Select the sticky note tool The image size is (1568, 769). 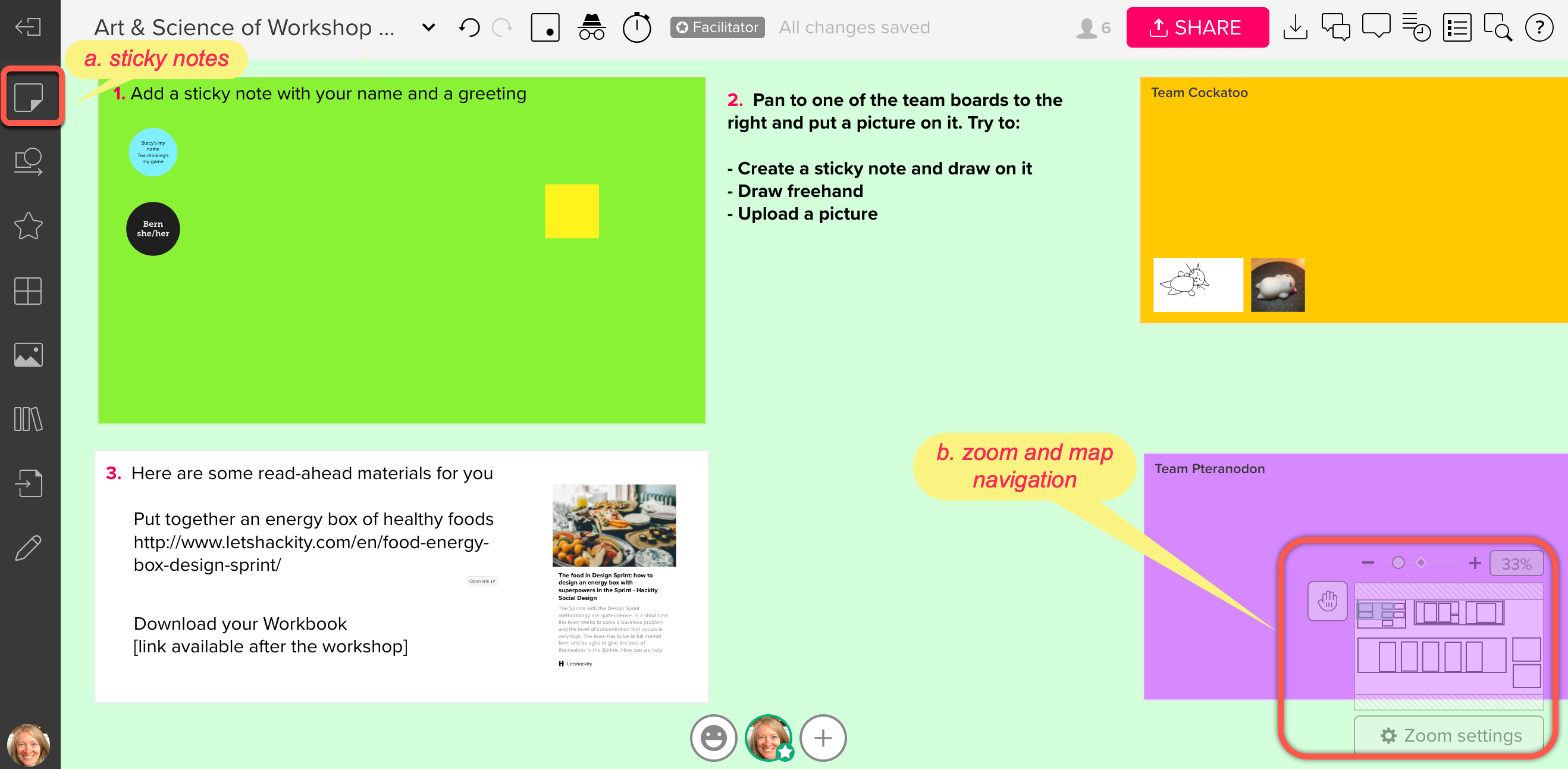tap(29, 97)
